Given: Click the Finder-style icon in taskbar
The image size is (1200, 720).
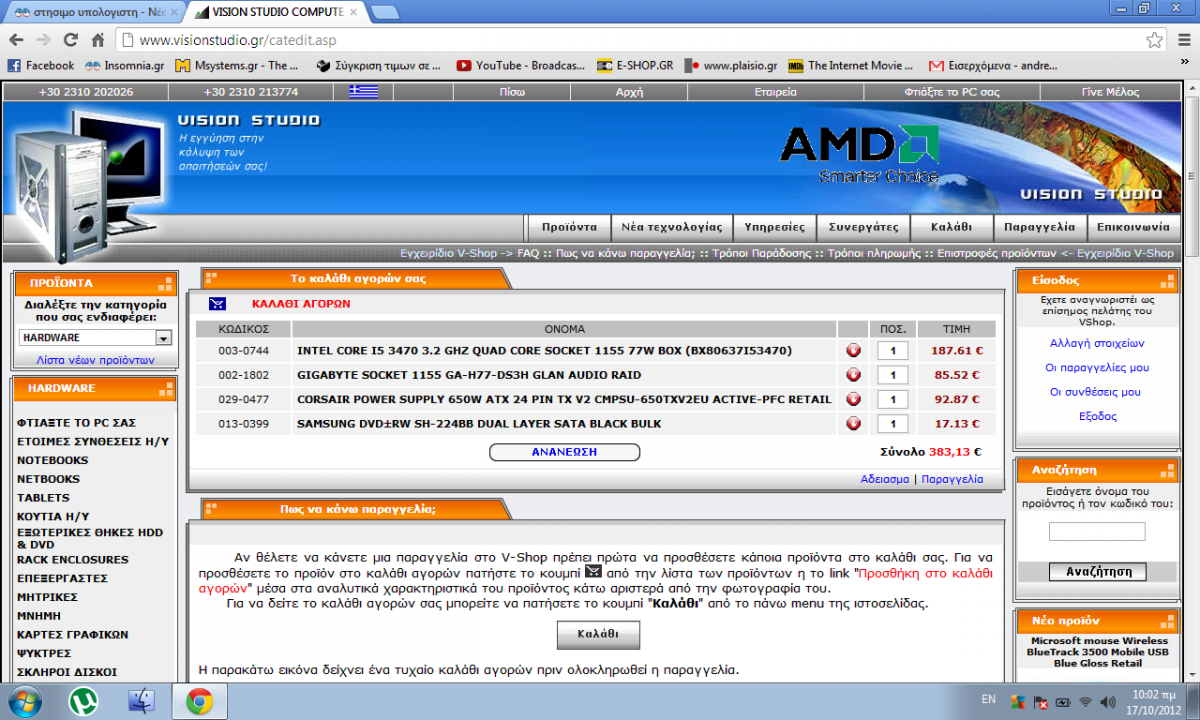Looking at the screenshot, I should pyautogui.click(x=142, y=702).
